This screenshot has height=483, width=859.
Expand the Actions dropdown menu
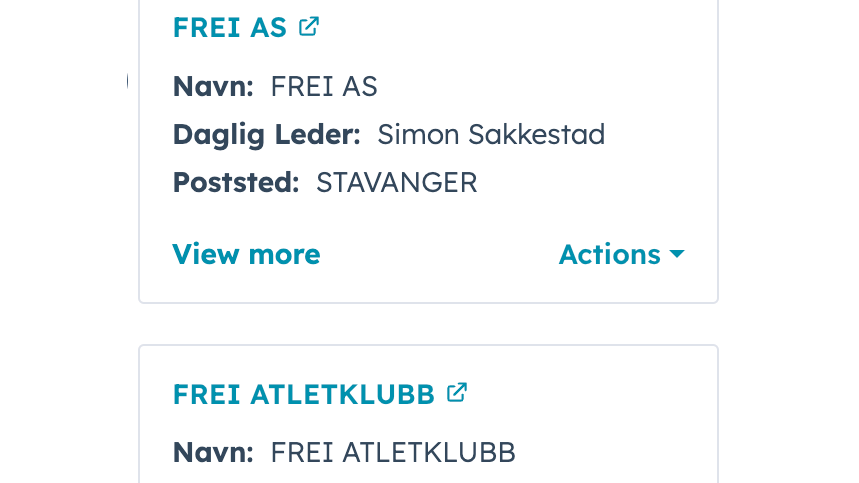click(x=620, y=255)
